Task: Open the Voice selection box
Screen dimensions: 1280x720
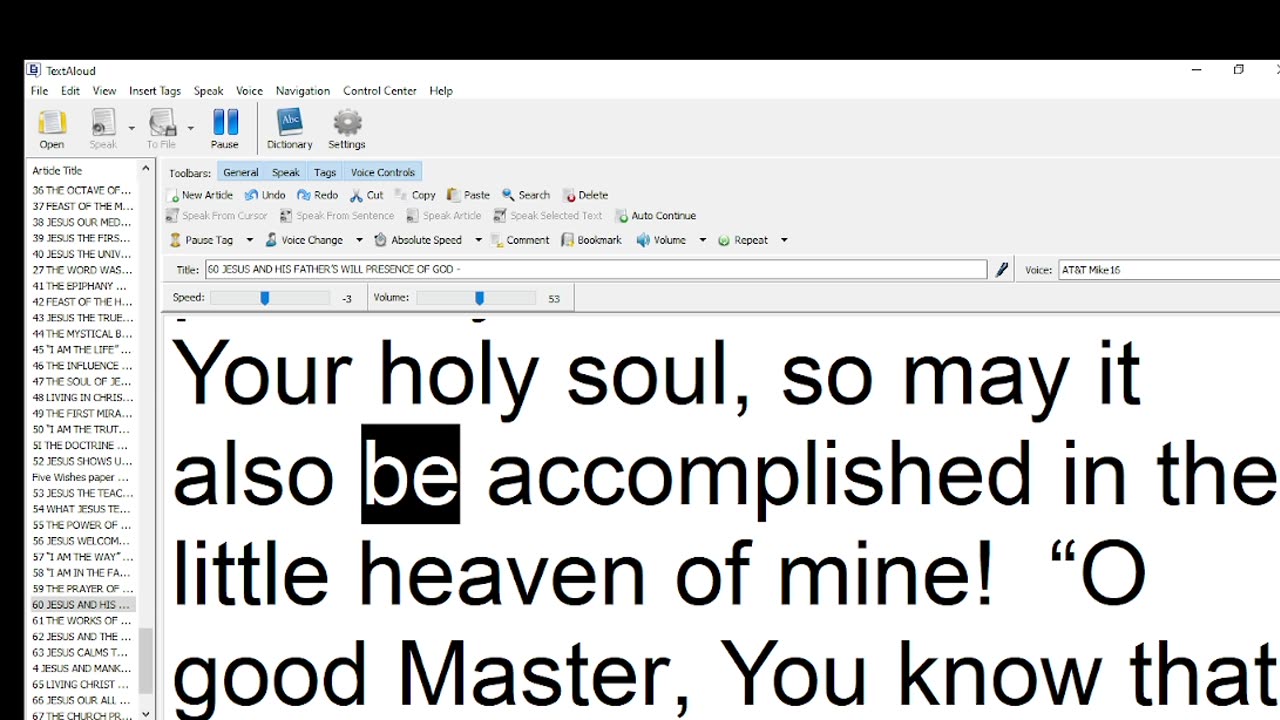Action: click(x=1168, y=269)
